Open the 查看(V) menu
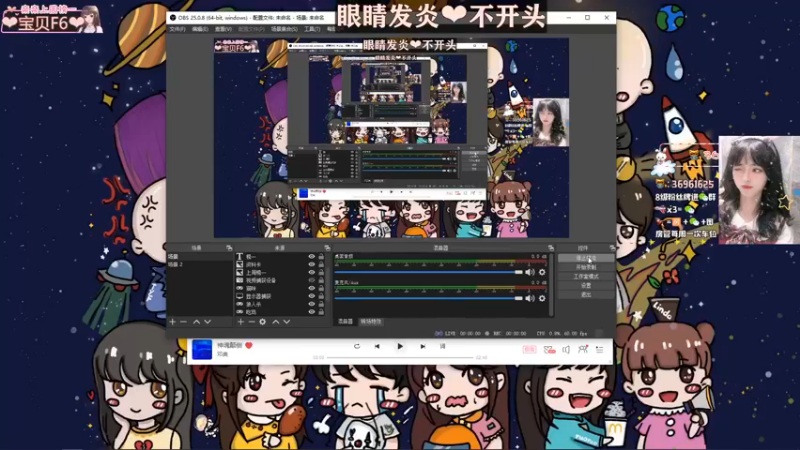Viewport: 800px width, 450px height. pos(223,29)
